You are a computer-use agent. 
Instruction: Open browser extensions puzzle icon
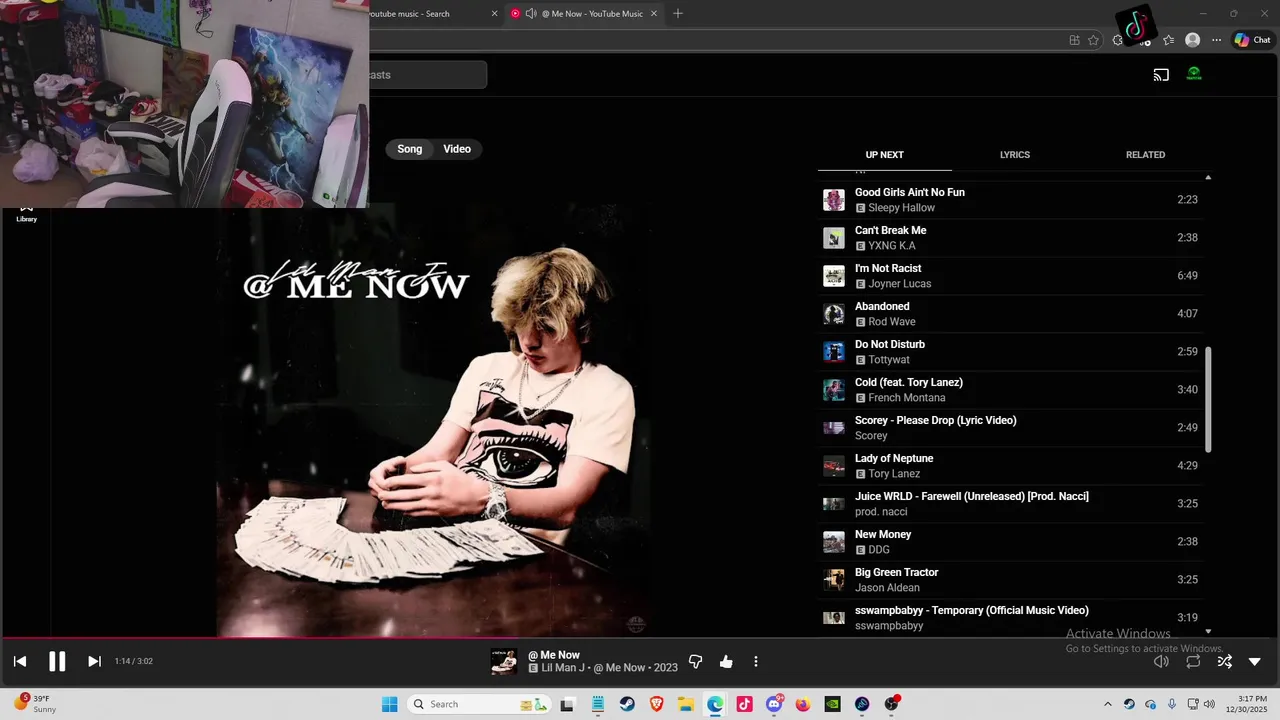point(1118,41)
